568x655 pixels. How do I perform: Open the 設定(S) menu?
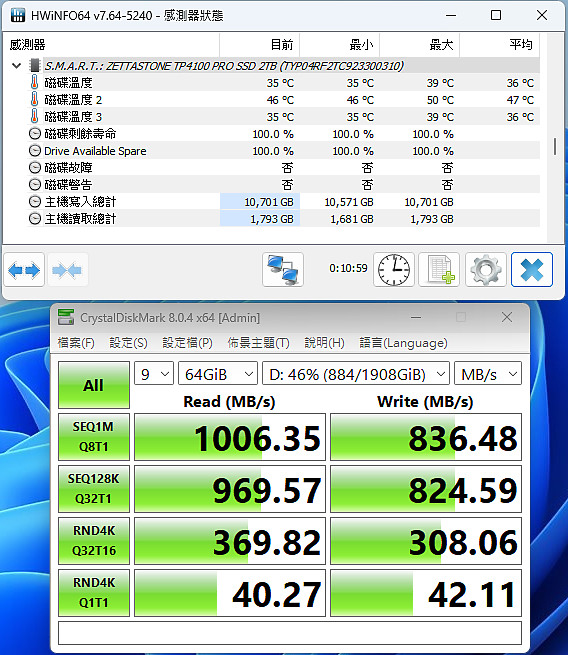point(128,343)
